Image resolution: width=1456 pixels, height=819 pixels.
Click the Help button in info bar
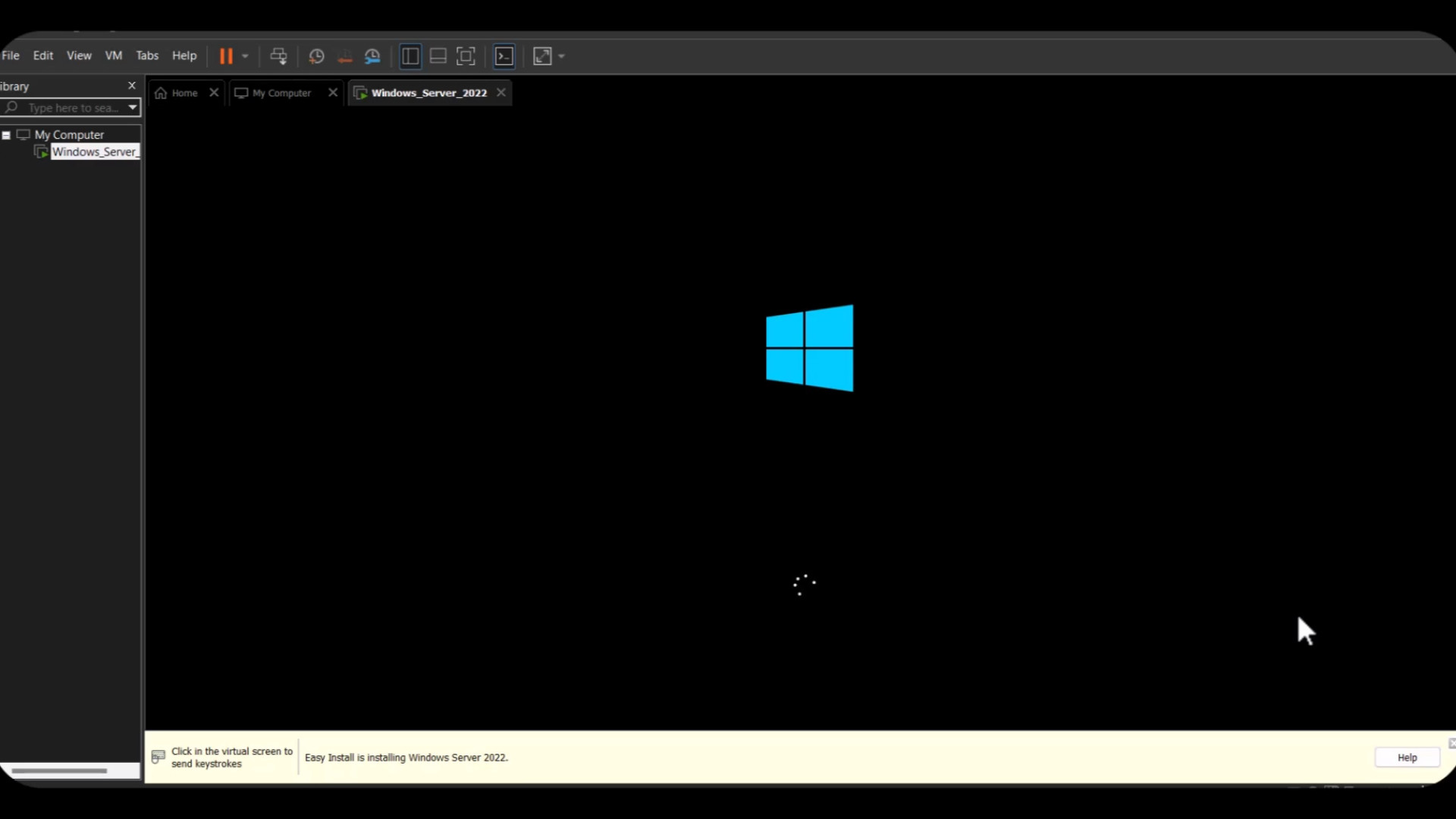[1407, 758]
